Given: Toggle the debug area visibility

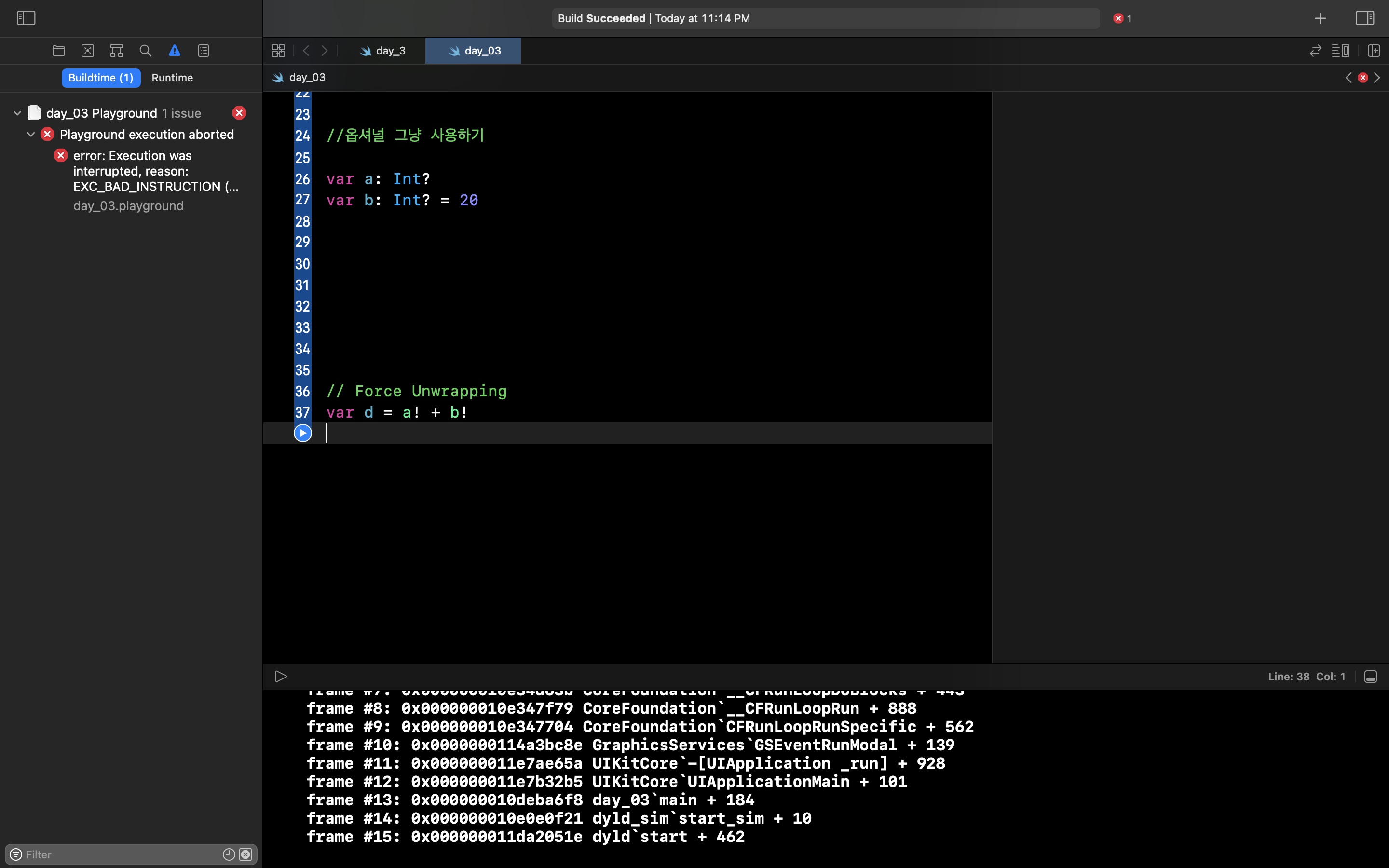Looking at the screenshot, I should (1371, 677).
